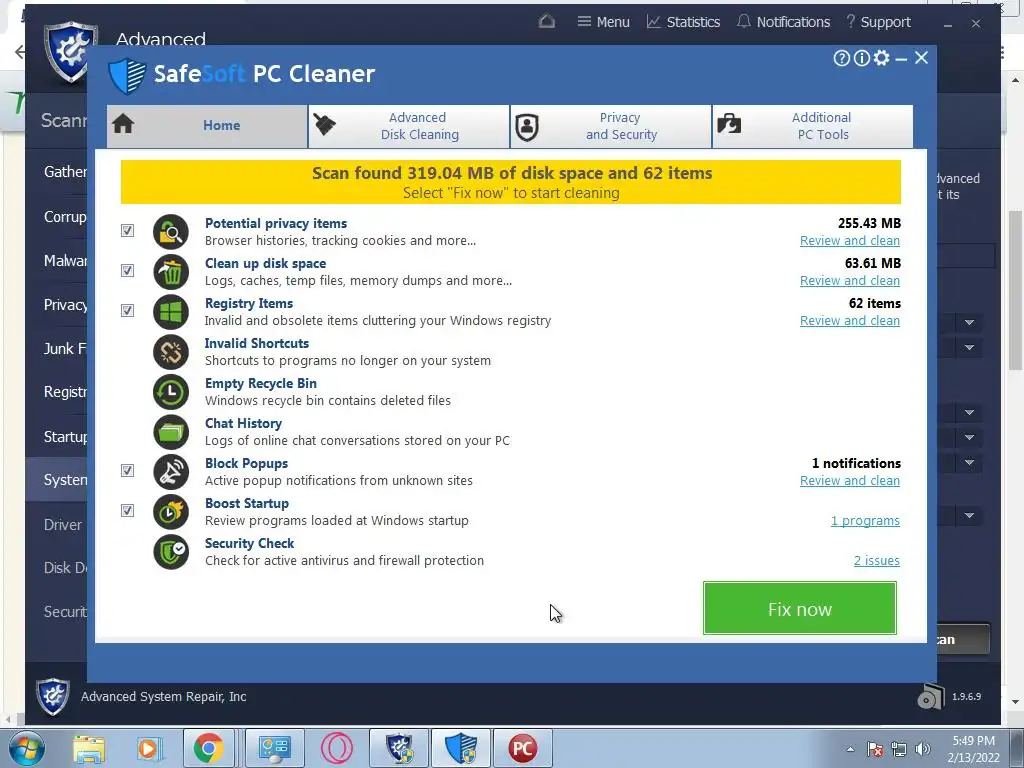Open Statistics in Advanced System Repair

click(x=683, y=22)
